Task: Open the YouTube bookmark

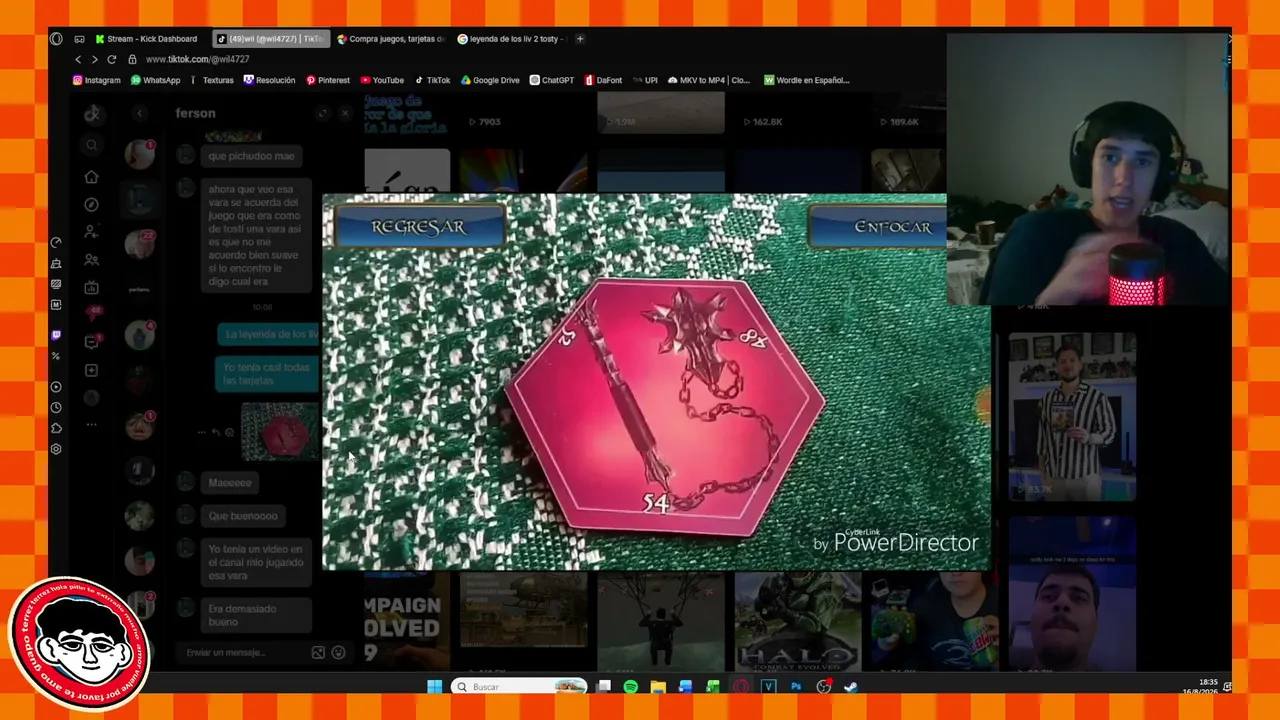Action: pos(382,80)
